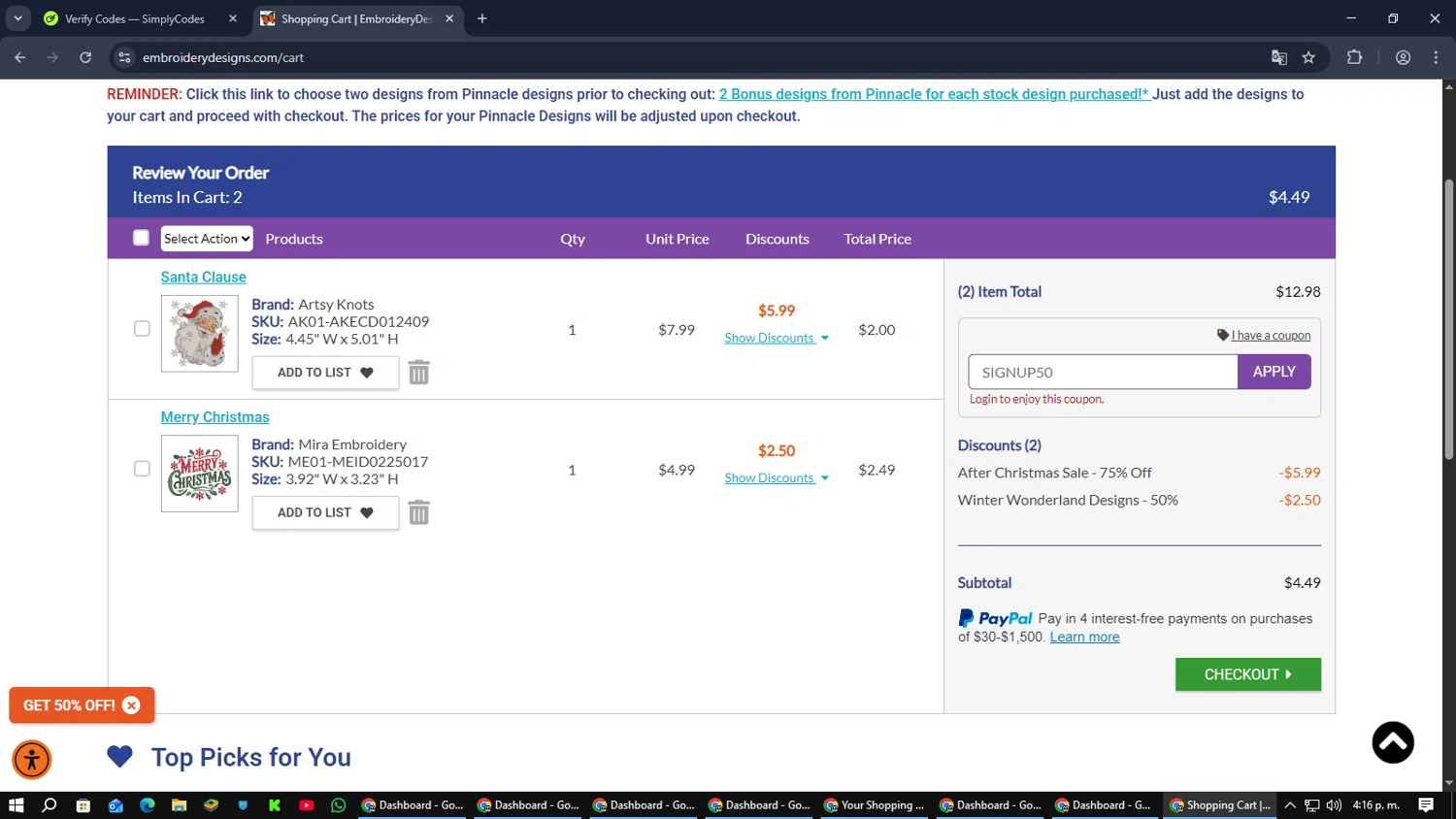Open the Merry Christmas product thumbnail
The height and width of the screenshot is (819, 1456).
coord(199,474)
